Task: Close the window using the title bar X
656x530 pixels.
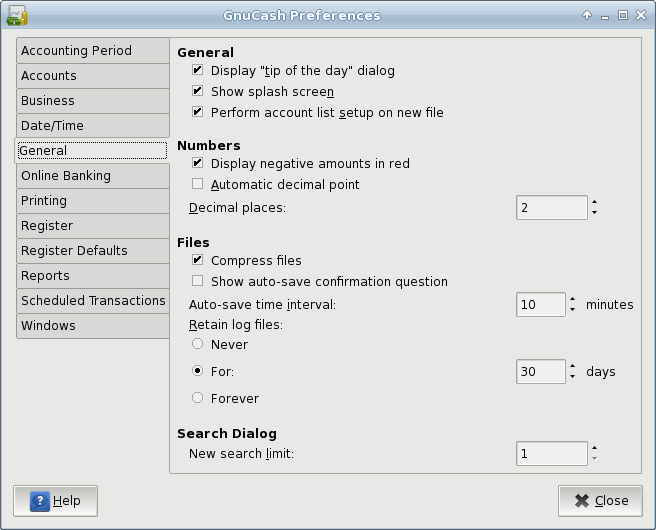Action: coord(641,15)
